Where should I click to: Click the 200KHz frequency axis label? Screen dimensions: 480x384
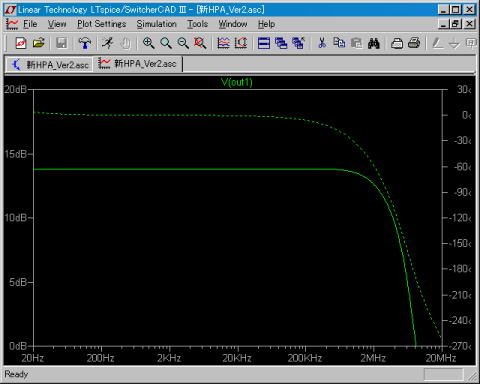click(x=305, y=358)
